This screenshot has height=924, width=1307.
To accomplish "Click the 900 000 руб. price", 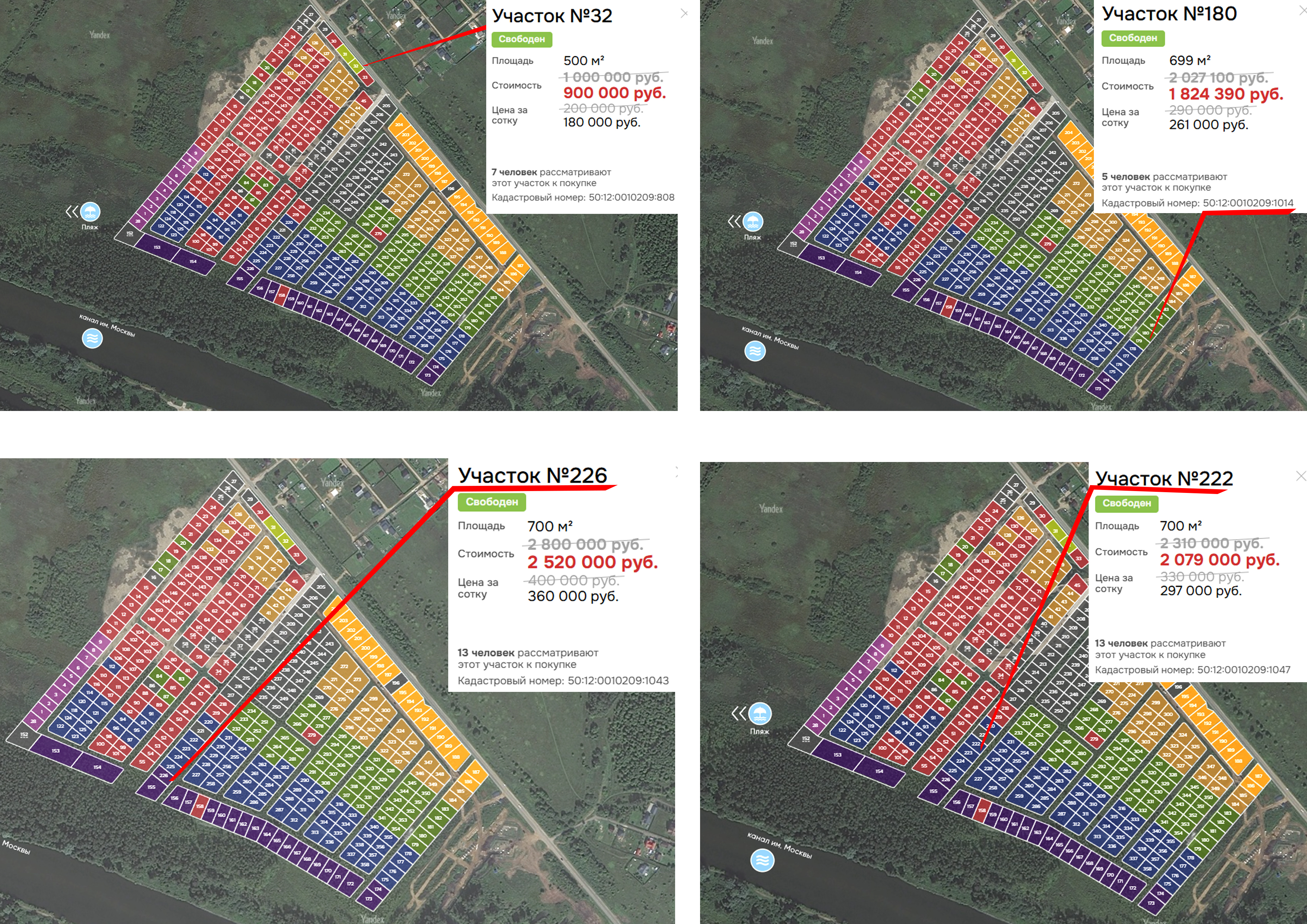I will click(x=614, y=93).
